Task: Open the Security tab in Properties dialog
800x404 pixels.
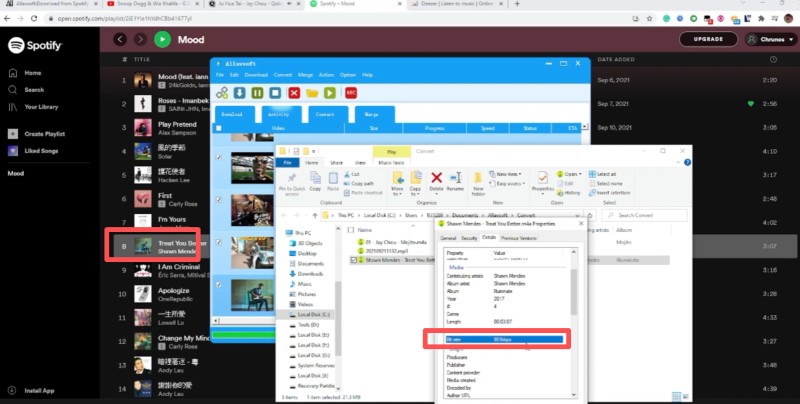Action: click(x=469, y=239)
